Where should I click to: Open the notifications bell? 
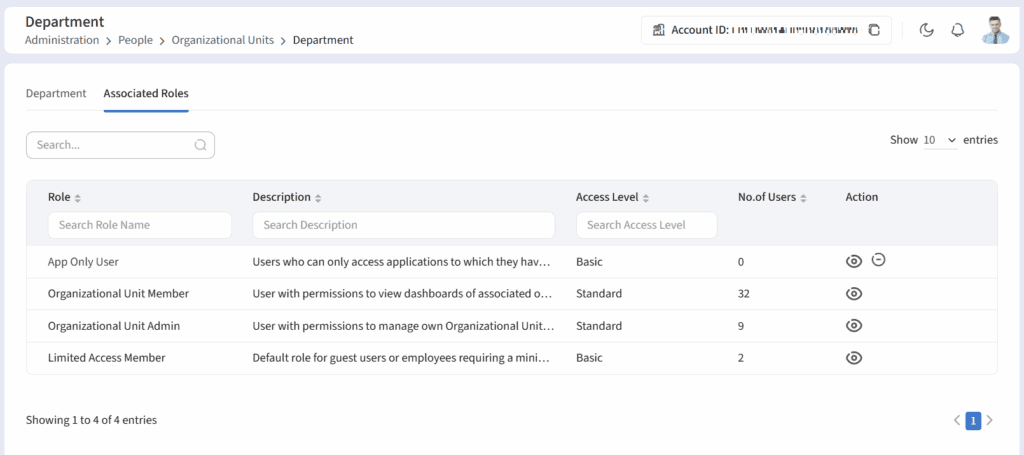point(957,30)
